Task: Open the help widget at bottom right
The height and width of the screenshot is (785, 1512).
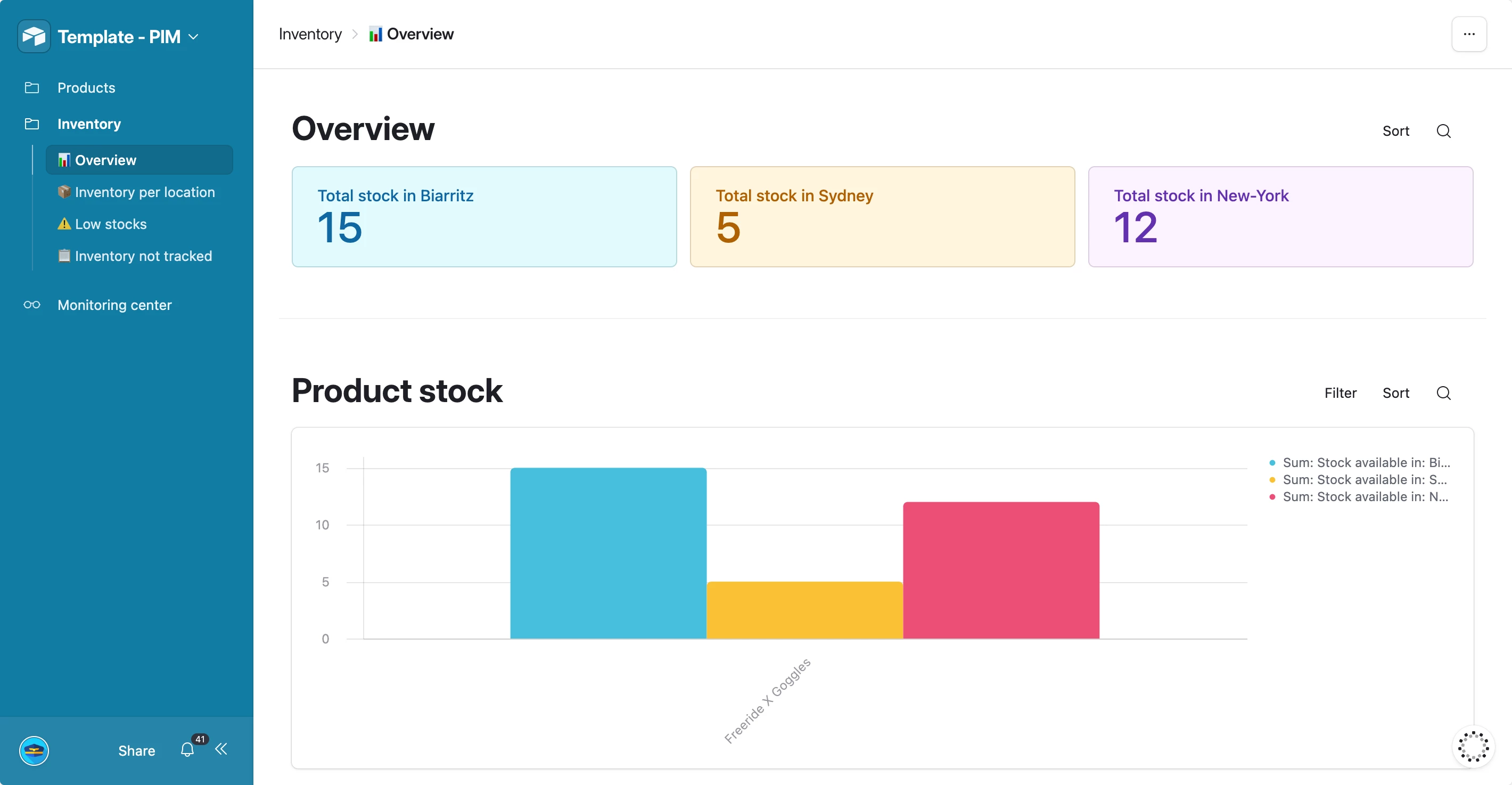Action: click(x=1473, y=746)
